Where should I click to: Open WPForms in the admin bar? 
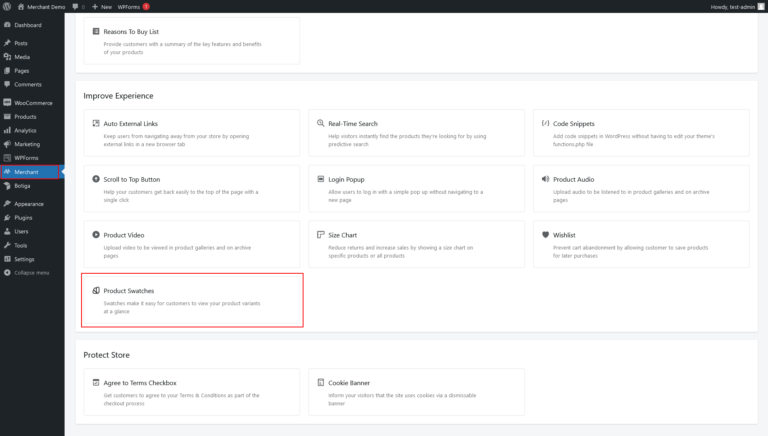(129, 7)
